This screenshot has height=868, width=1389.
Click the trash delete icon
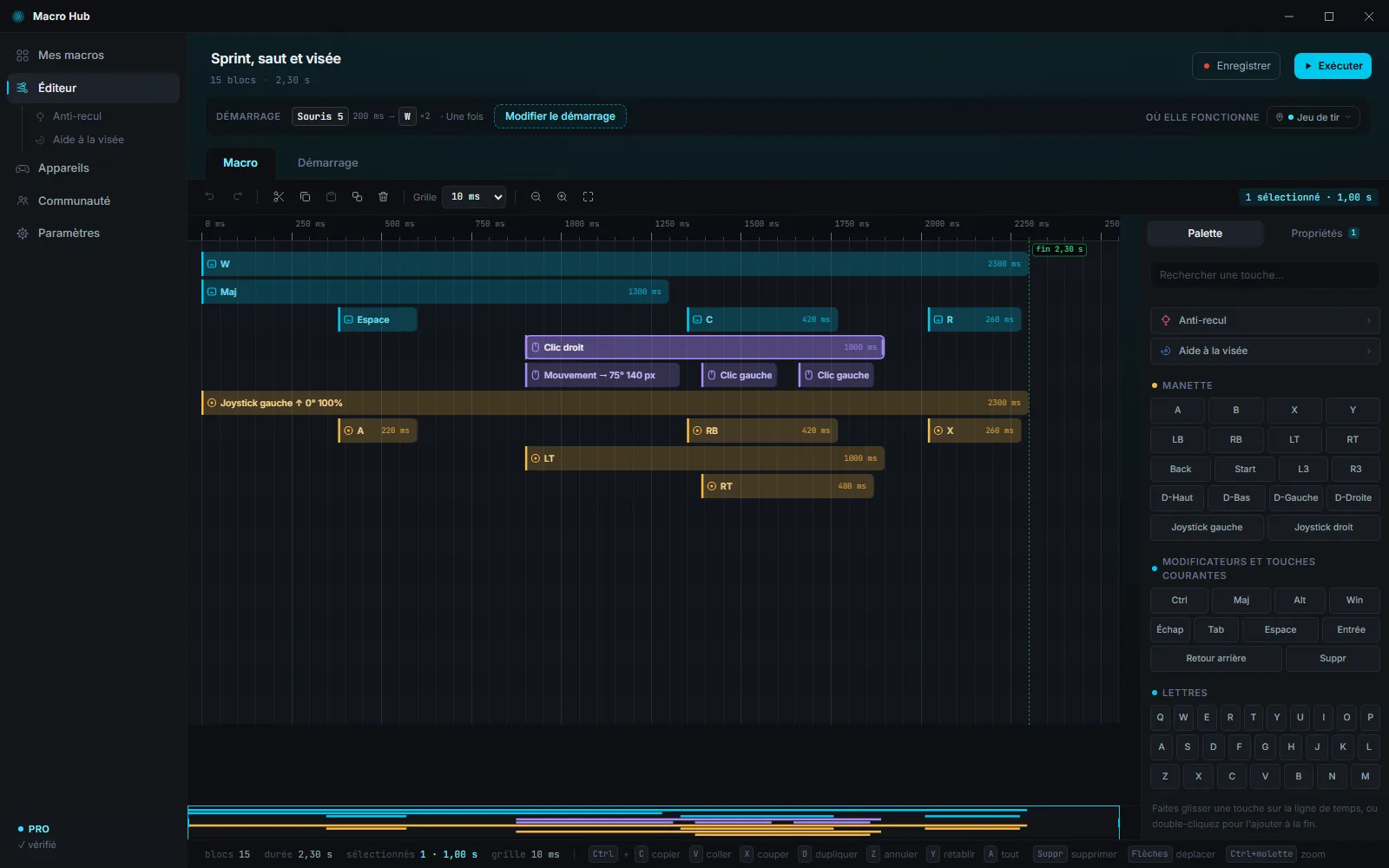383,197
